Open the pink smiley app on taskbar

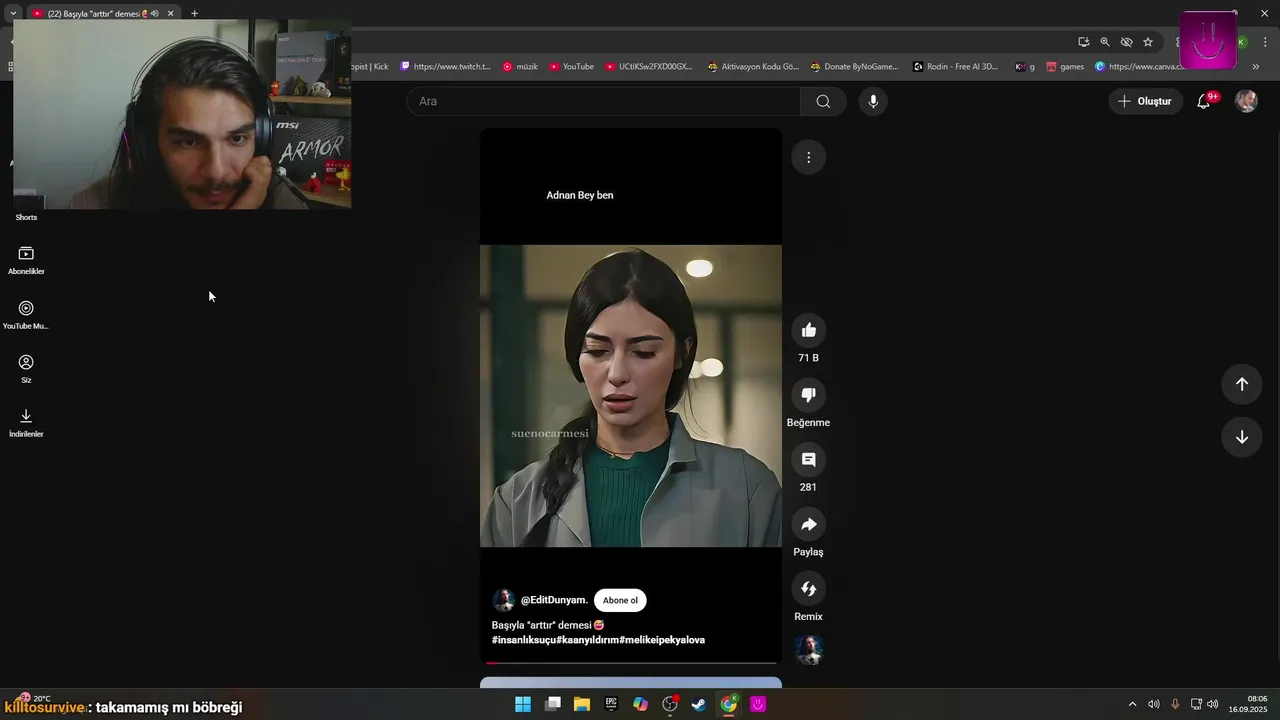point(759,704)
